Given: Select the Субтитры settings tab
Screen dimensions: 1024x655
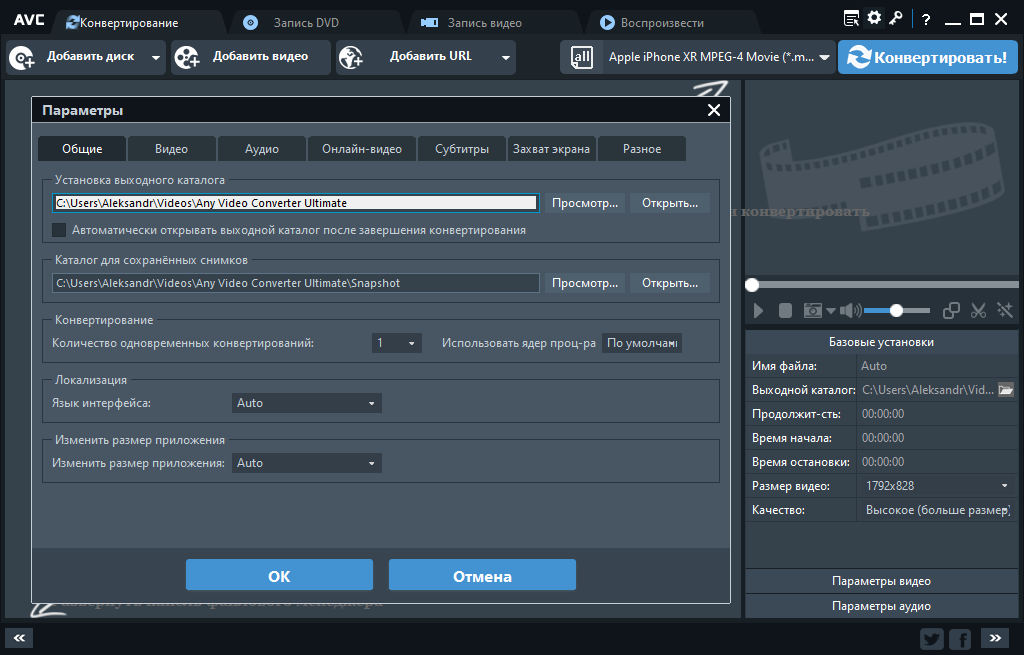Looking at the screenshot, I should [462, 149].
